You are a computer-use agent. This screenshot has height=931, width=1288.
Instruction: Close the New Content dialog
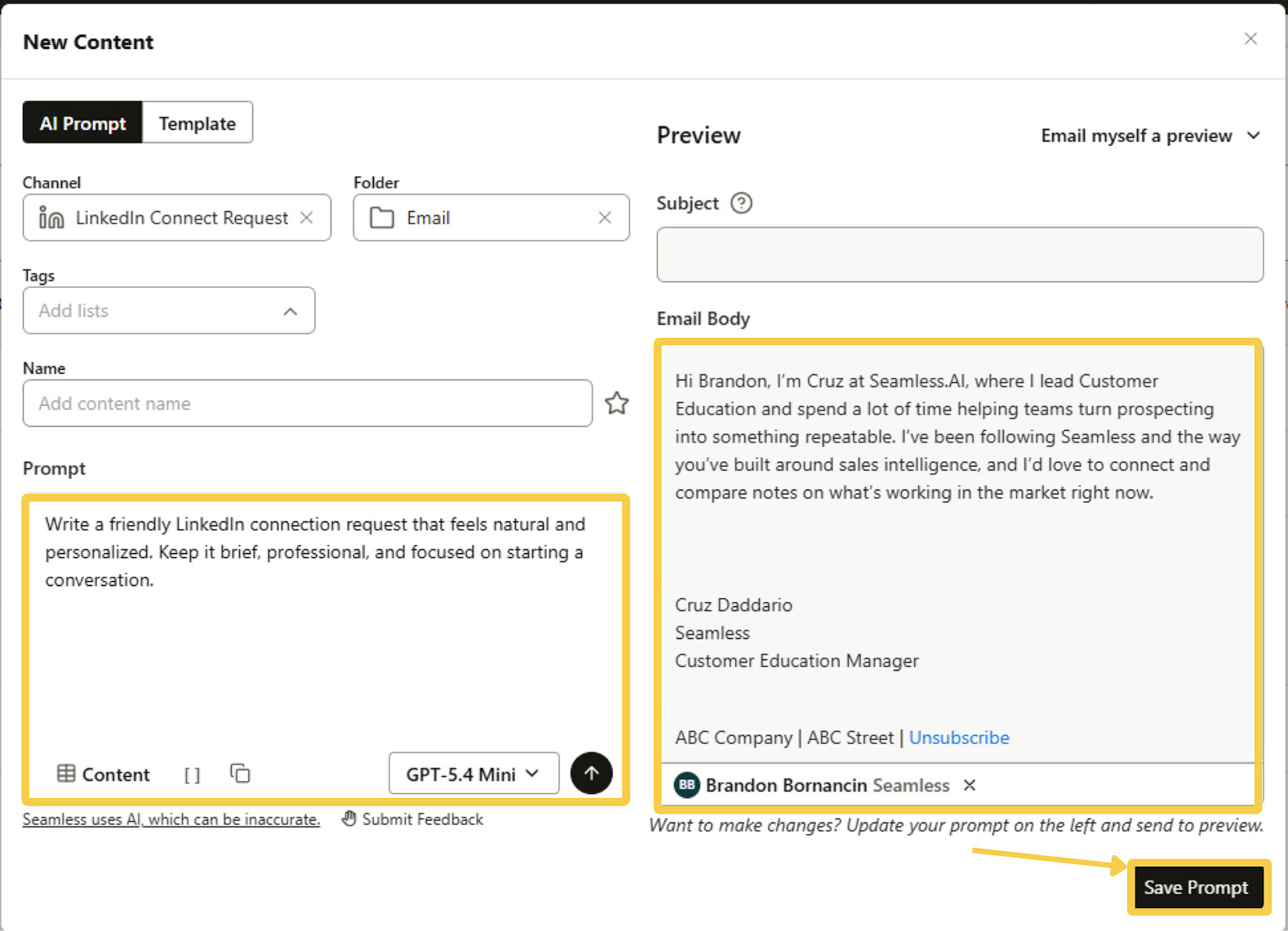[1250, 39]
